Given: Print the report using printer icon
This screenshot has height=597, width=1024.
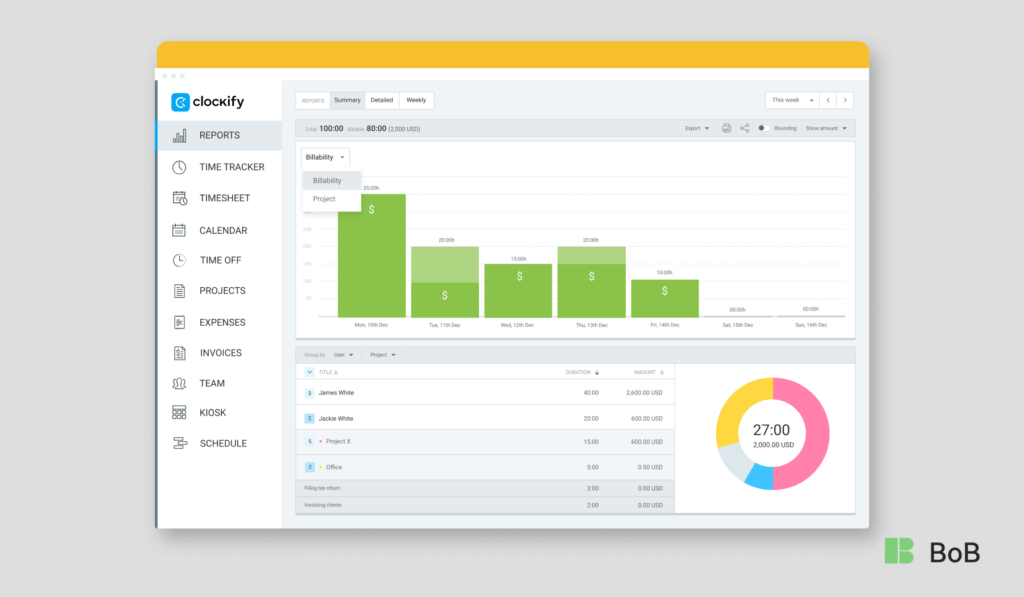Looking at the screenshot, I should [726, 128].
